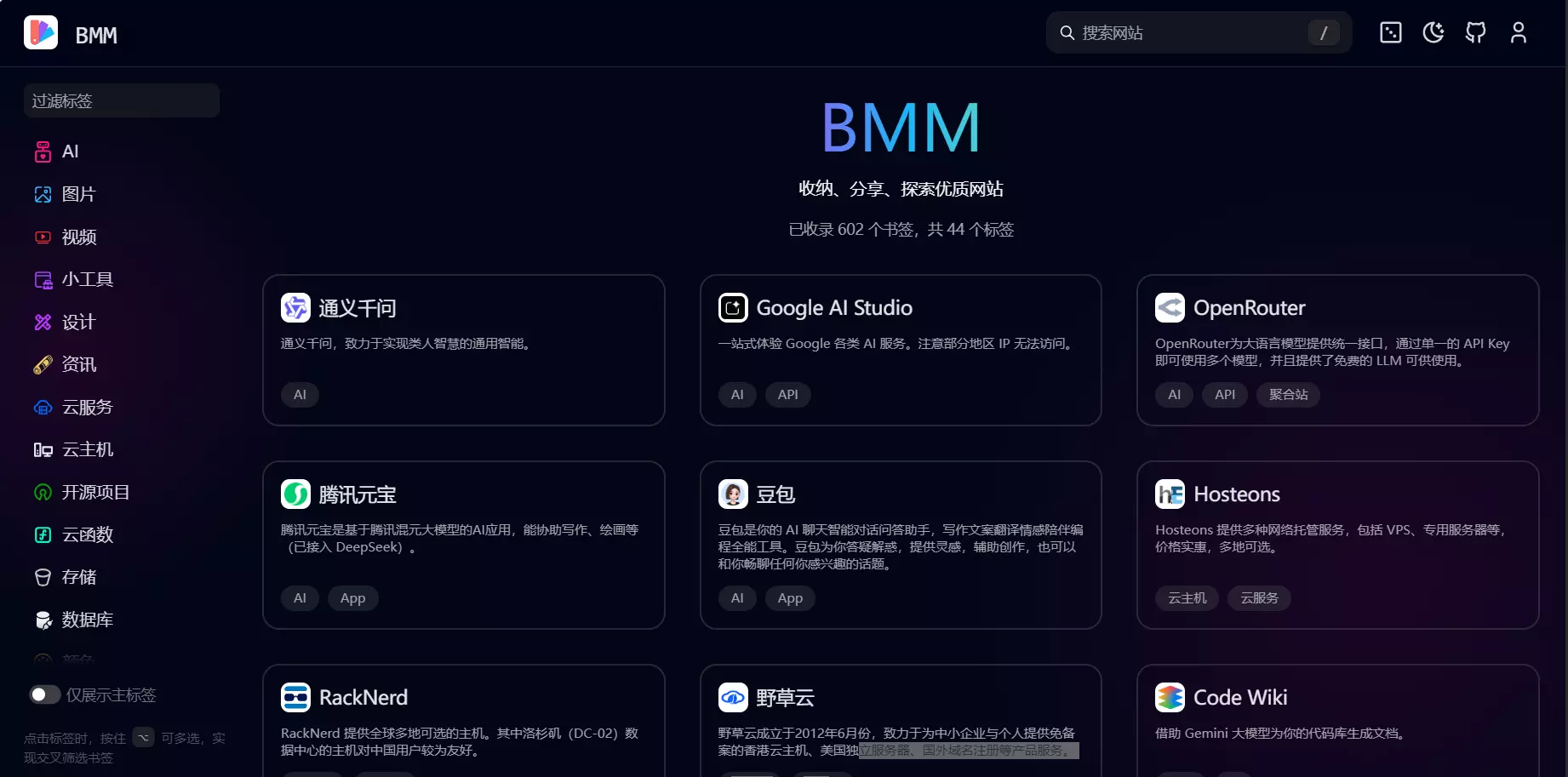Viewport: 1568px width, 777px height.
Task: Click the BMM logo icon
Action: point(40,32)
